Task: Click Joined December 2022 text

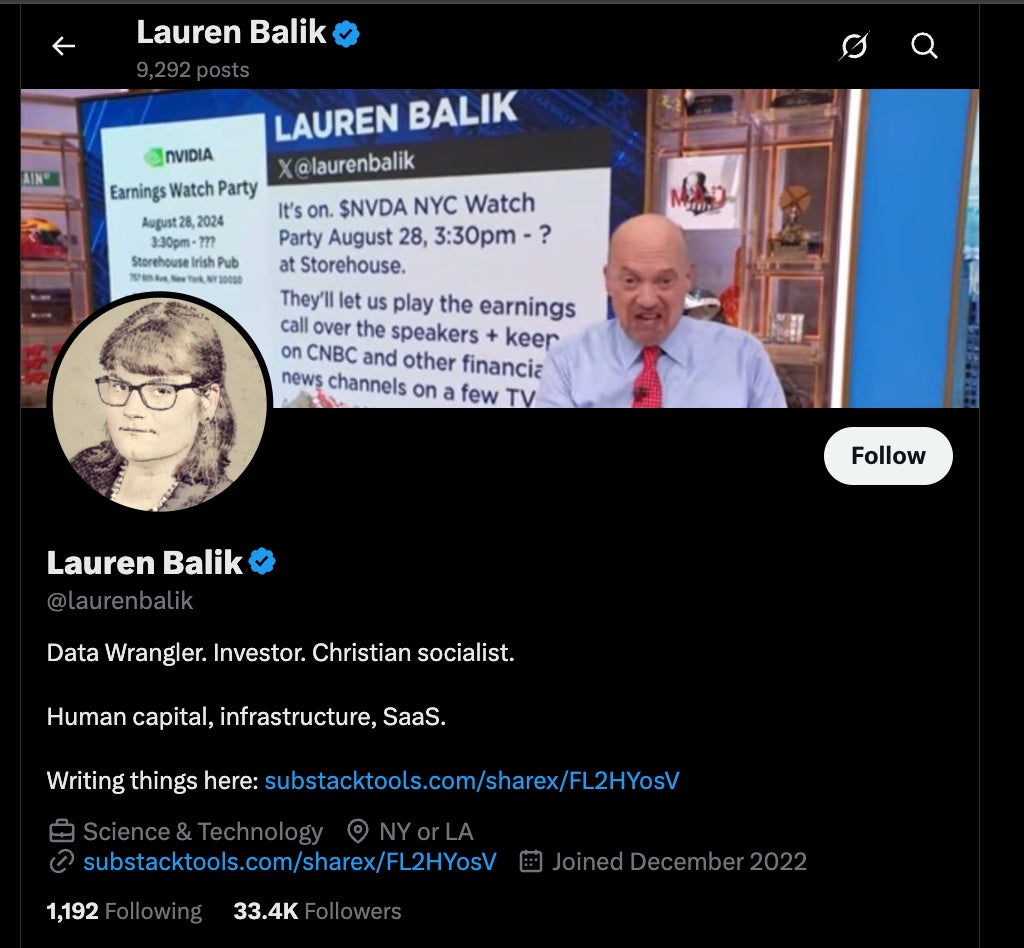Action: [680, 862]
